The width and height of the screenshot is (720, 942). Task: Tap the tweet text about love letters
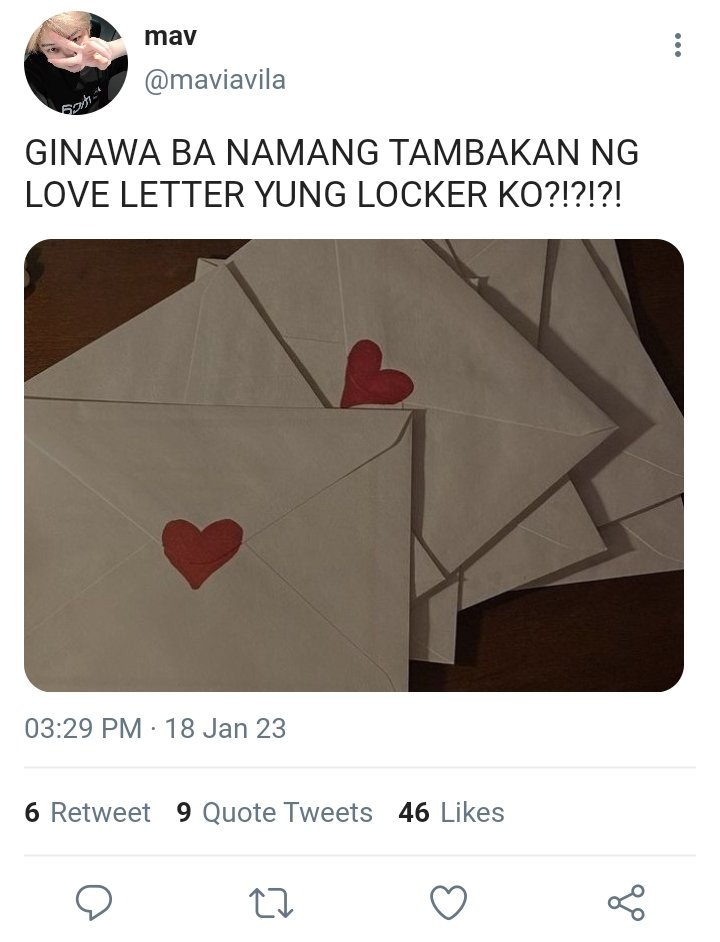[331, 174]
